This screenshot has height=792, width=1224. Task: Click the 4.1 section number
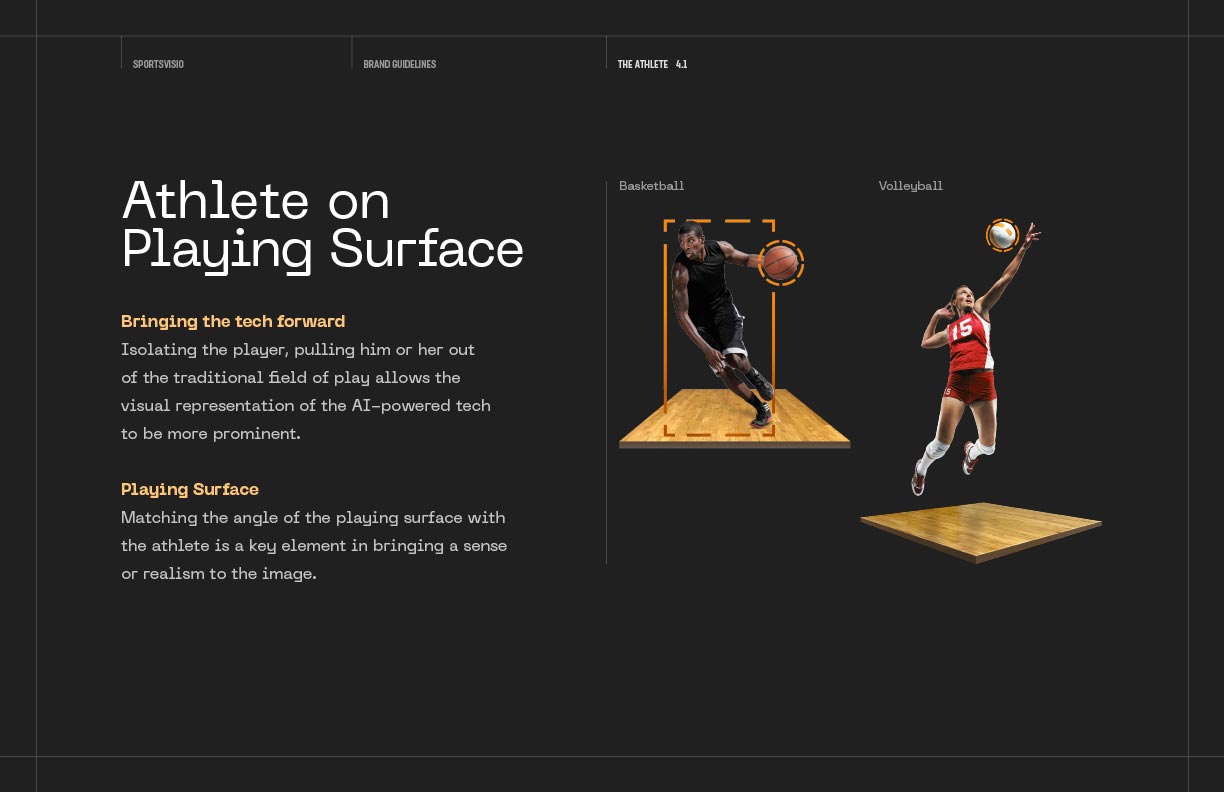tap(681, 64)
